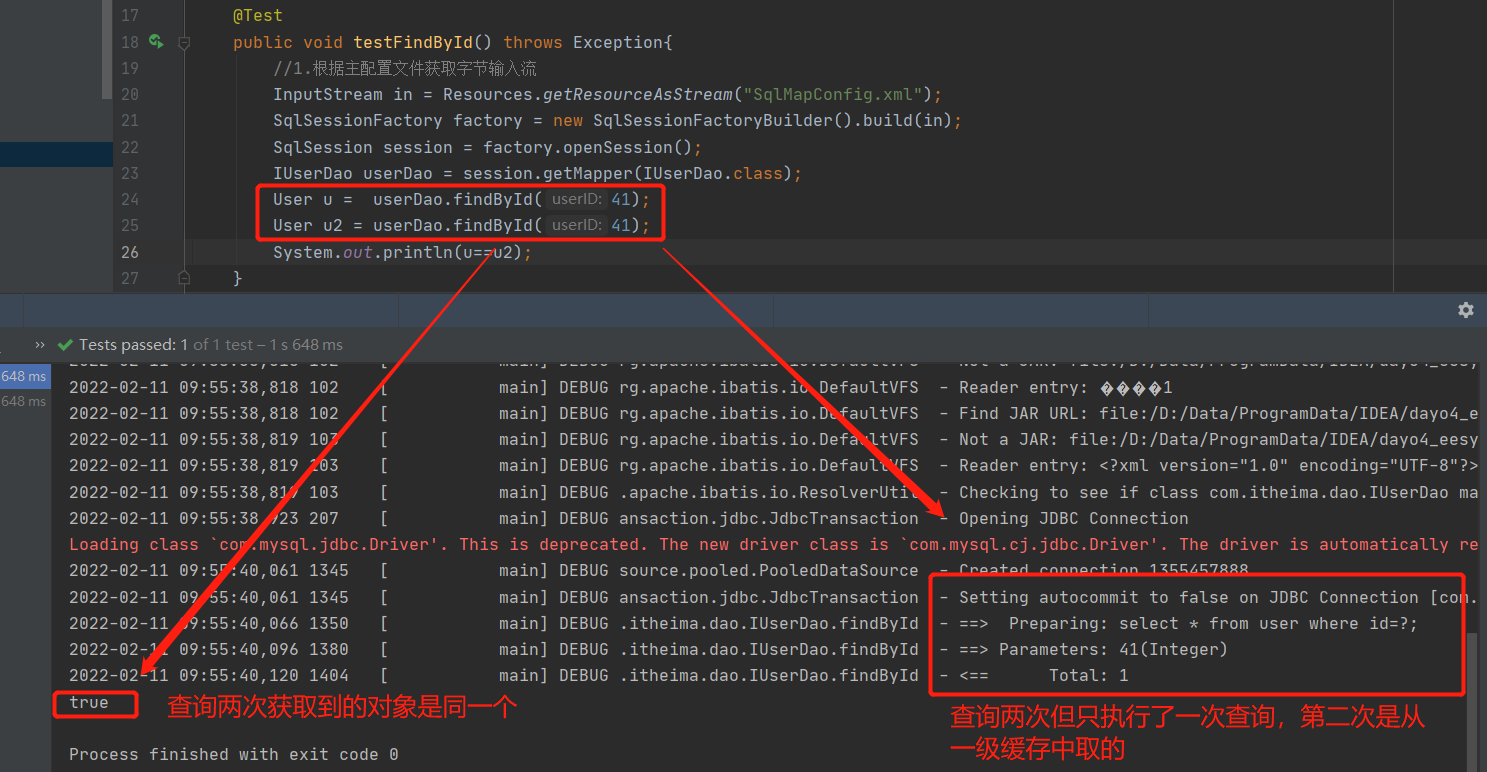Place caret in System.out.println(u==u2) line
The width and height of the screenshot is (1487, 772).
click(402, 252)
